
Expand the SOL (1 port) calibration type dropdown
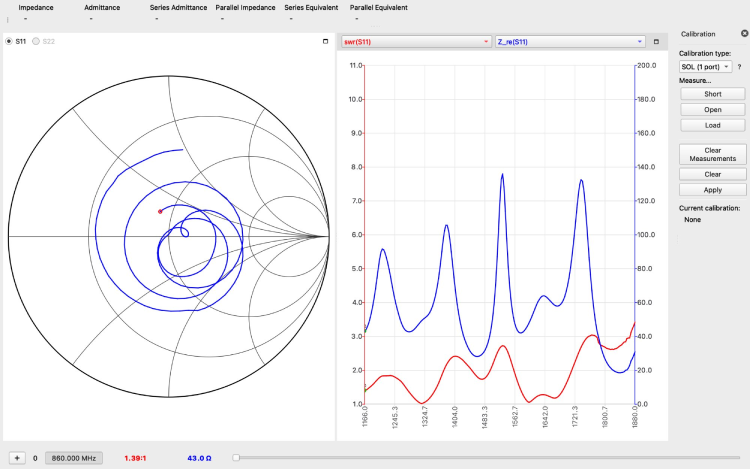point(706,66)
